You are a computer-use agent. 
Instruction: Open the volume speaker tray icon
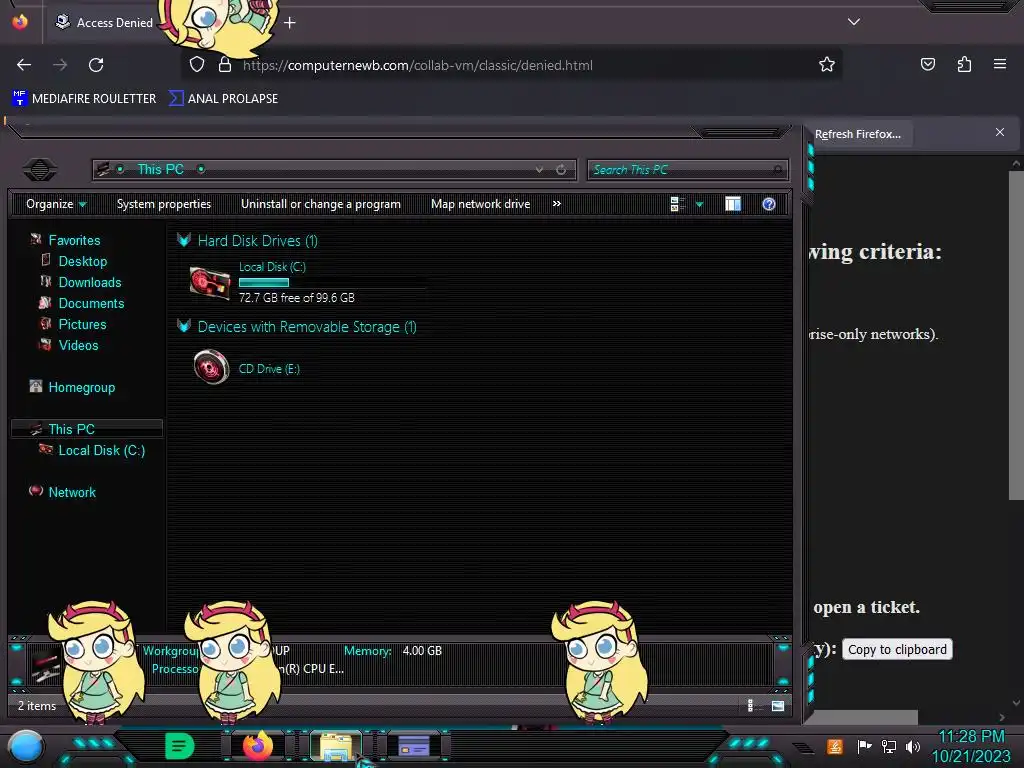tap(913, 746)
